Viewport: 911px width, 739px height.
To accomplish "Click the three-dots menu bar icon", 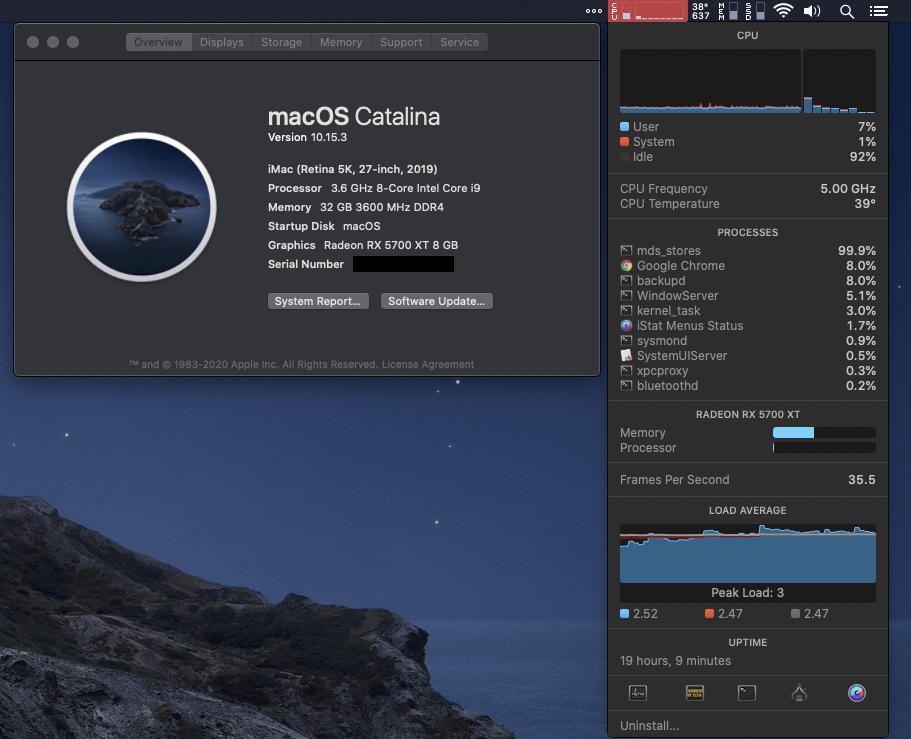I will pyautogui.click(x=594, y=10).
